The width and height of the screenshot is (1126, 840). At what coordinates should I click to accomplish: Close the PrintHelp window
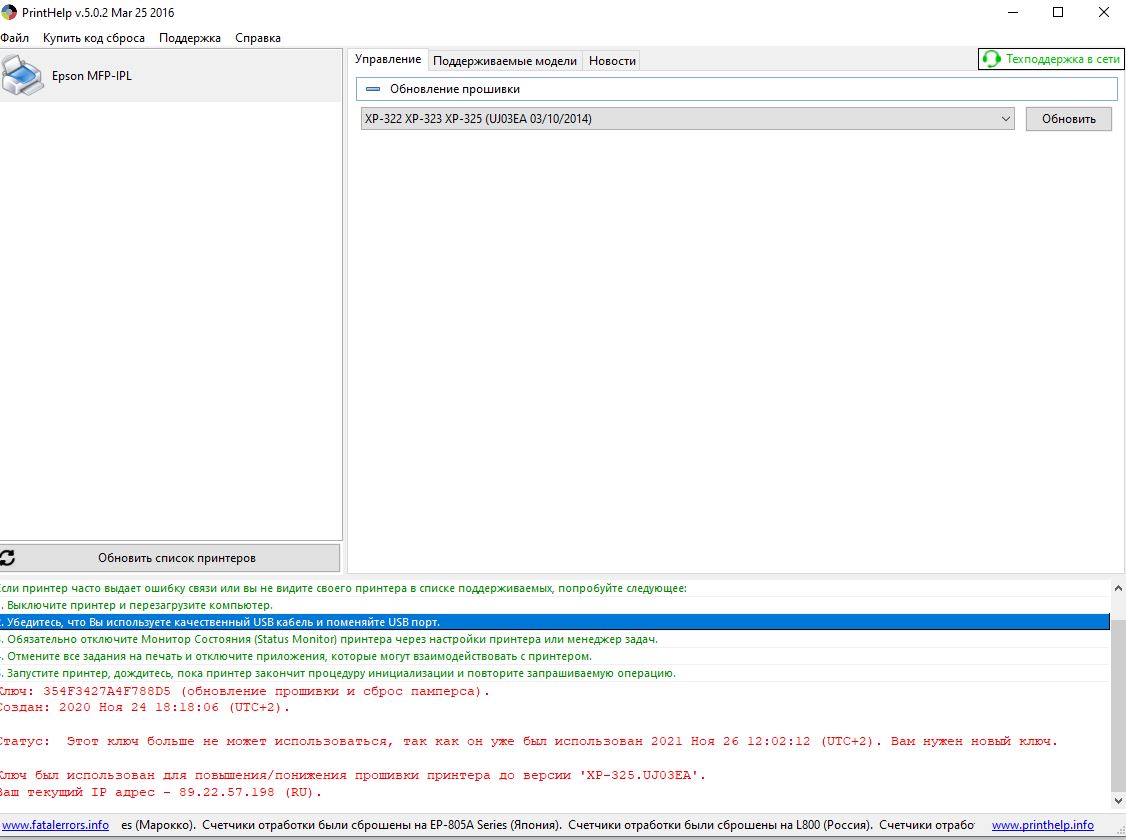(1104, 12)
